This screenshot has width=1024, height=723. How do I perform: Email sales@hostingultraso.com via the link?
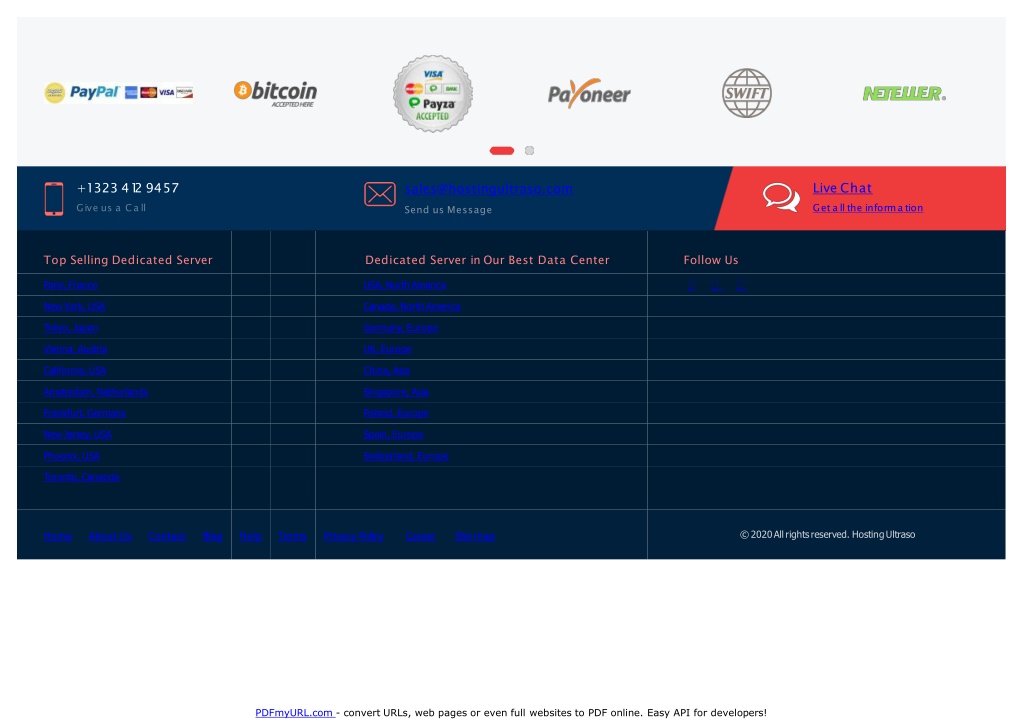(x=488, y=189)
